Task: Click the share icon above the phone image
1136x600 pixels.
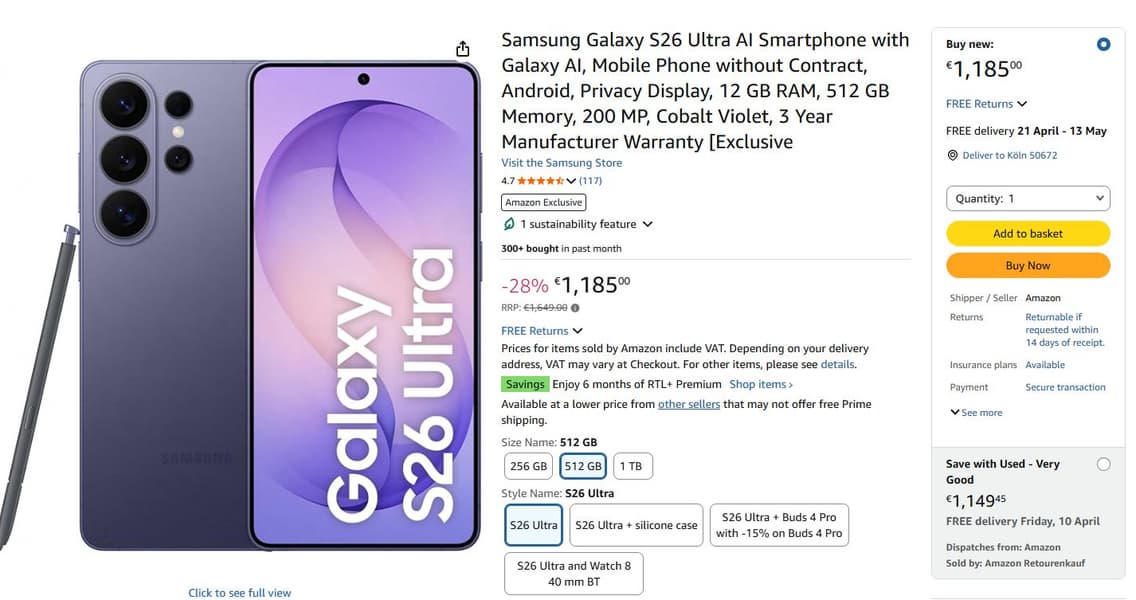Action: coord(462,47)
